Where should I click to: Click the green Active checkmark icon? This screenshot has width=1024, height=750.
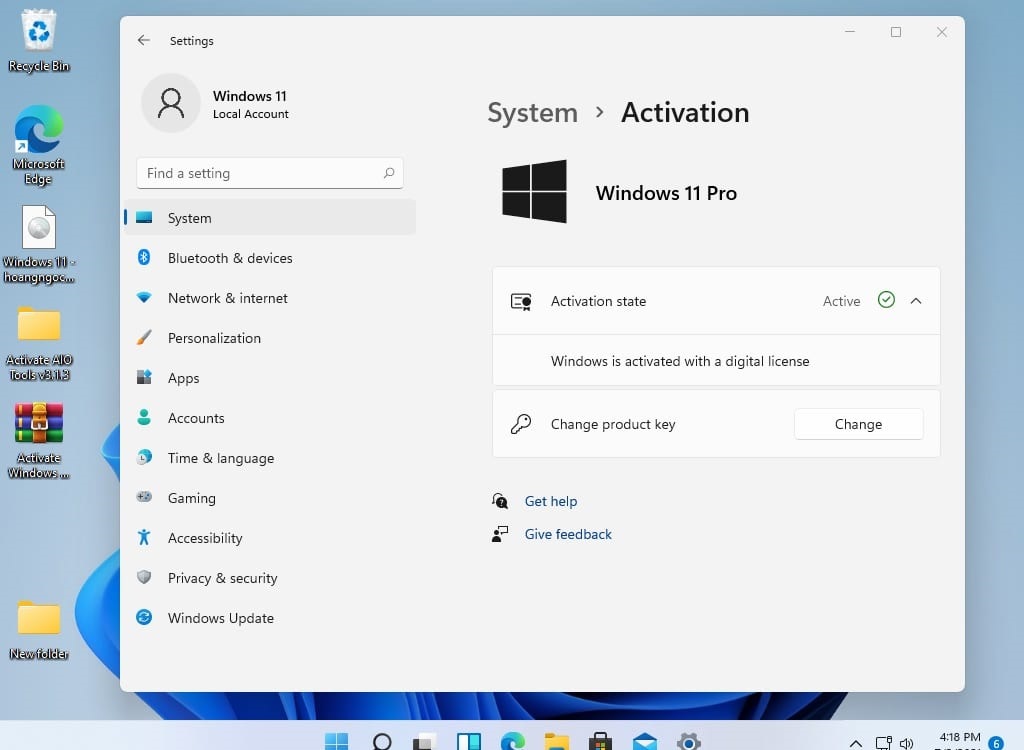click(x=886, y=300)
